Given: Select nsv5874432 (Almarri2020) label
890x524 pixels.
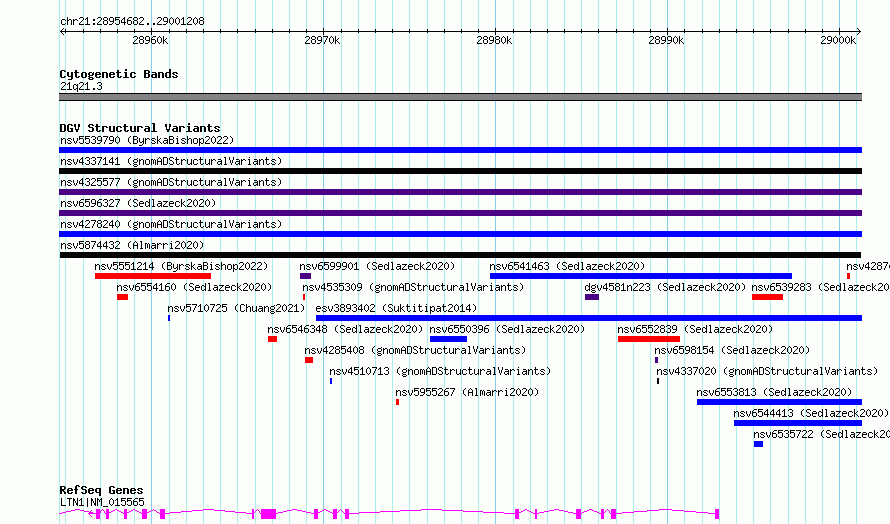Looking at the screenshot, I should [x=132, y=245].
